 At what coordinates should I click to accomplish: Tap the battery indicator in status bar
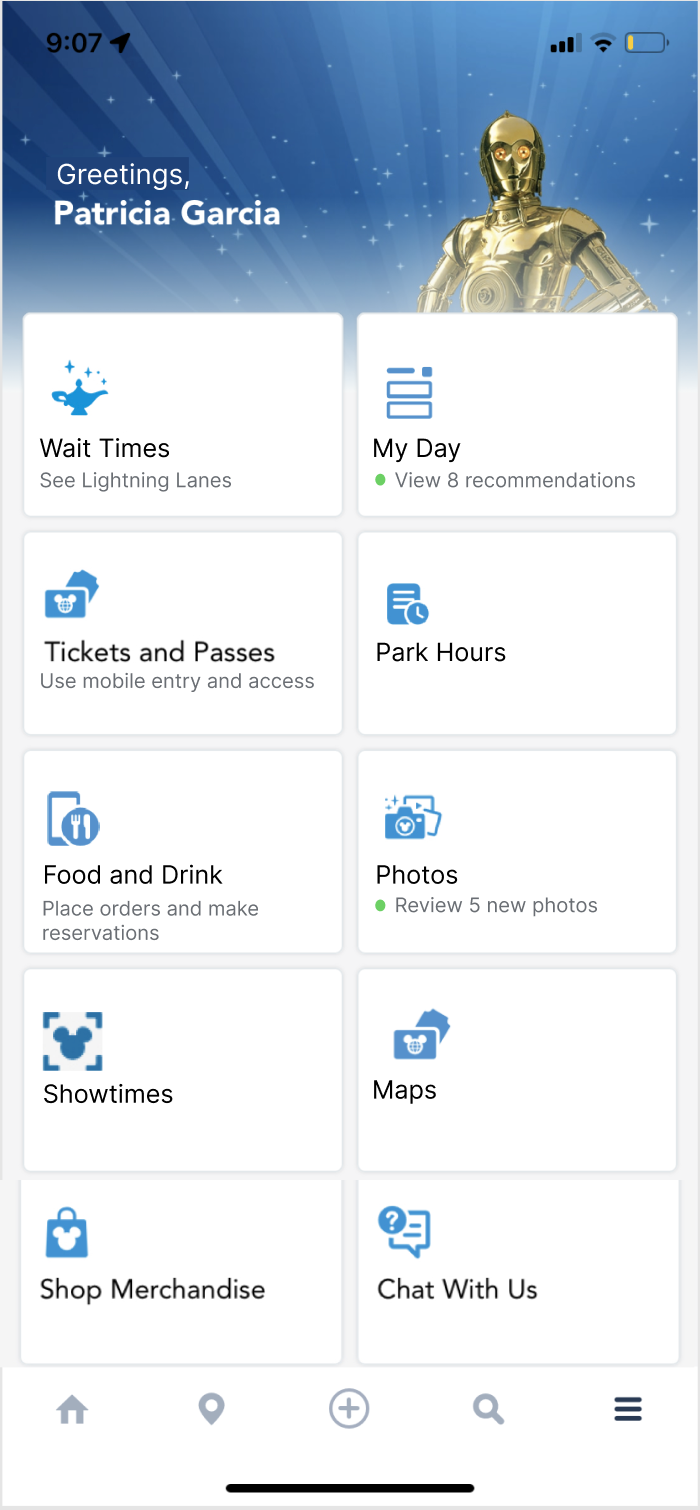[x=646, y=43]
